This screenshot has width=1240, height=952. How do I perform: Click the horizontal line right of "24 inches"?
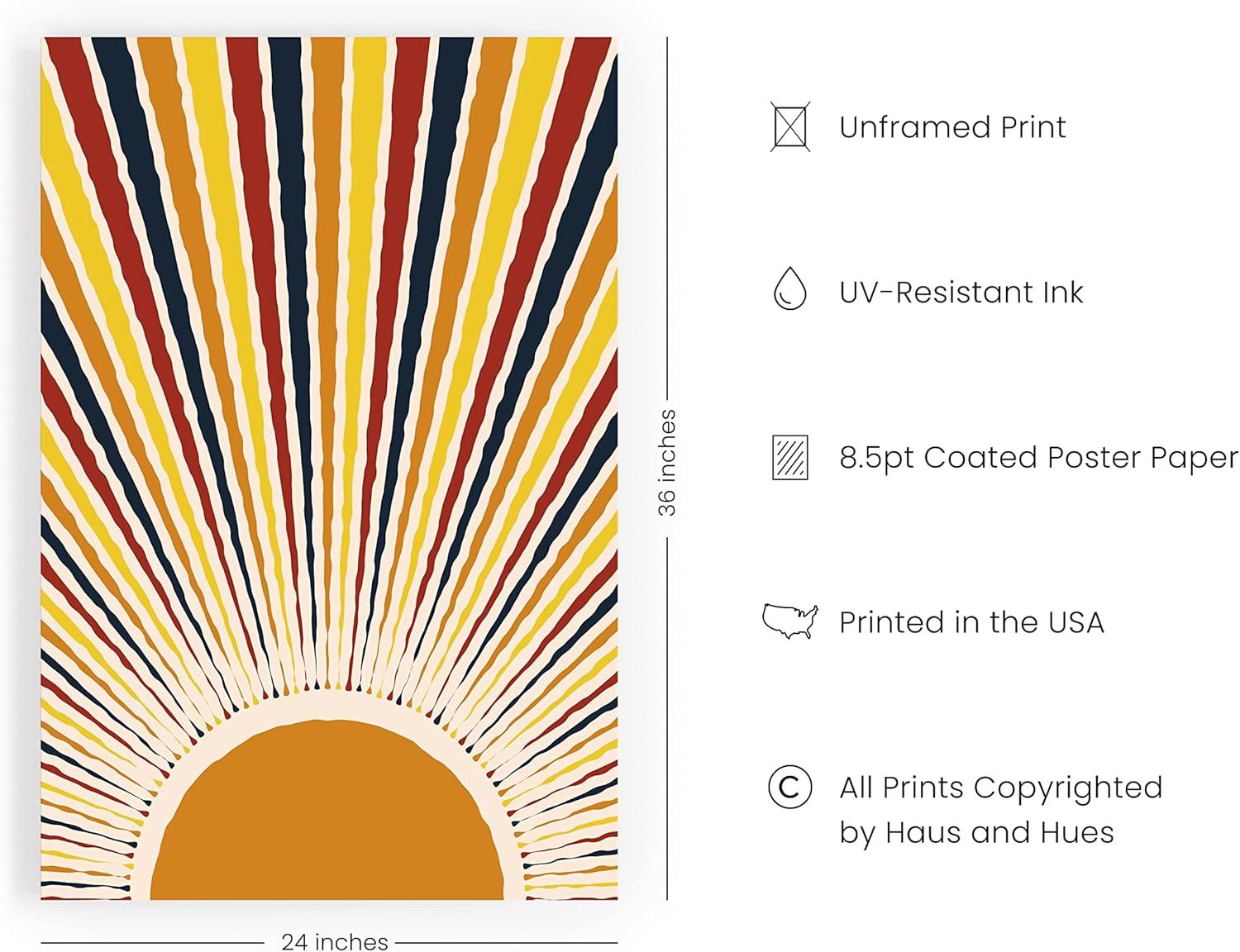pyautogui.click(x=506, y=941)
